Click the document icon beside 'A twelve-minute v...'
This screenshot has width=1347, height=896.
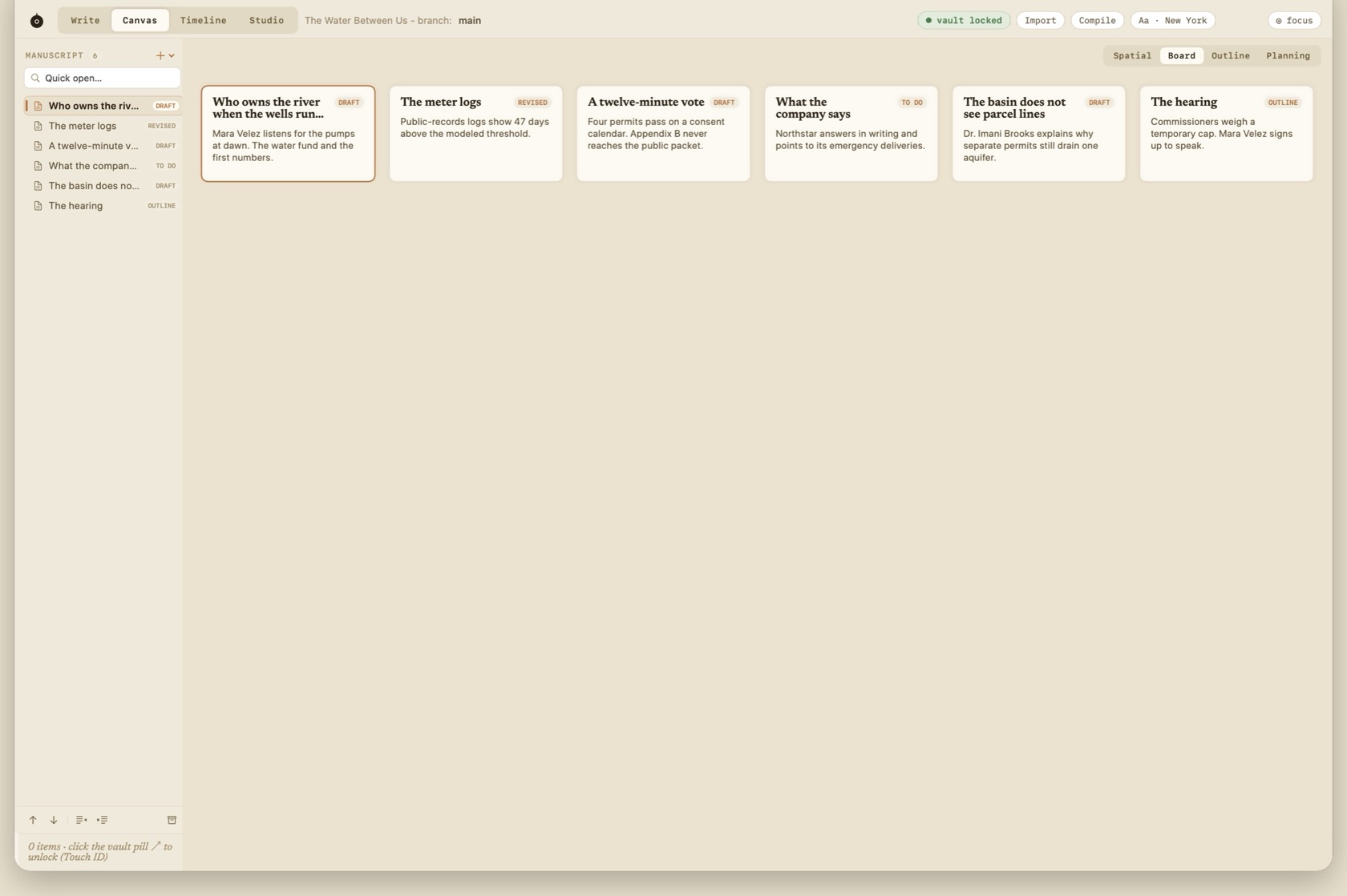(x=38, y=146)
